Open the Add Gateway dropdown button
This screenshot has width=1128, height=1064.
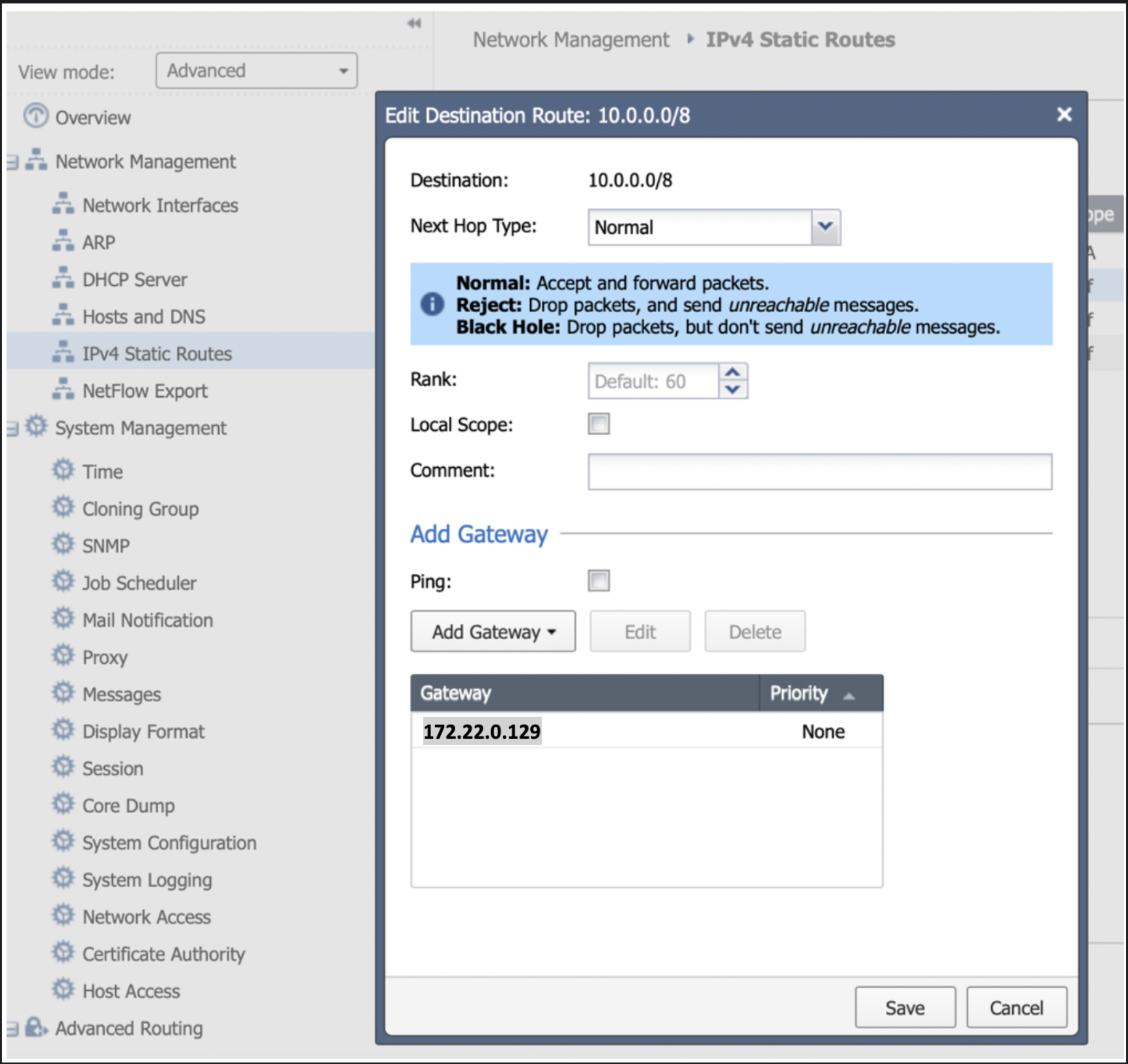493,632
